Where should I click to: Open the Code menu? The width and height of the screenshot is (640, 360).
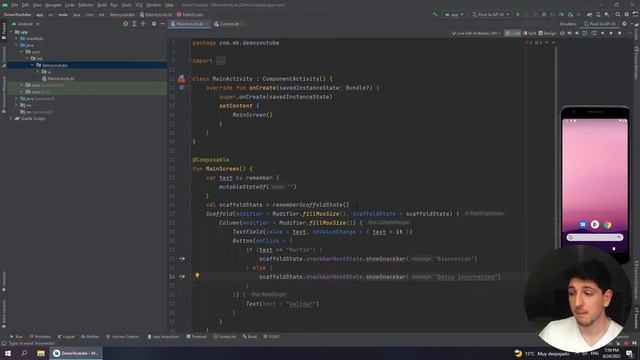tap(70, 5)
